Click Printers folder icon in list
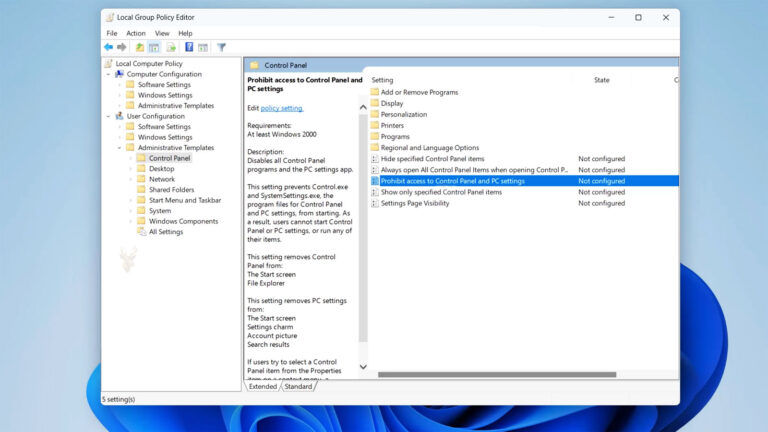This screenshot has width=768, height=432. pos(375,125)
